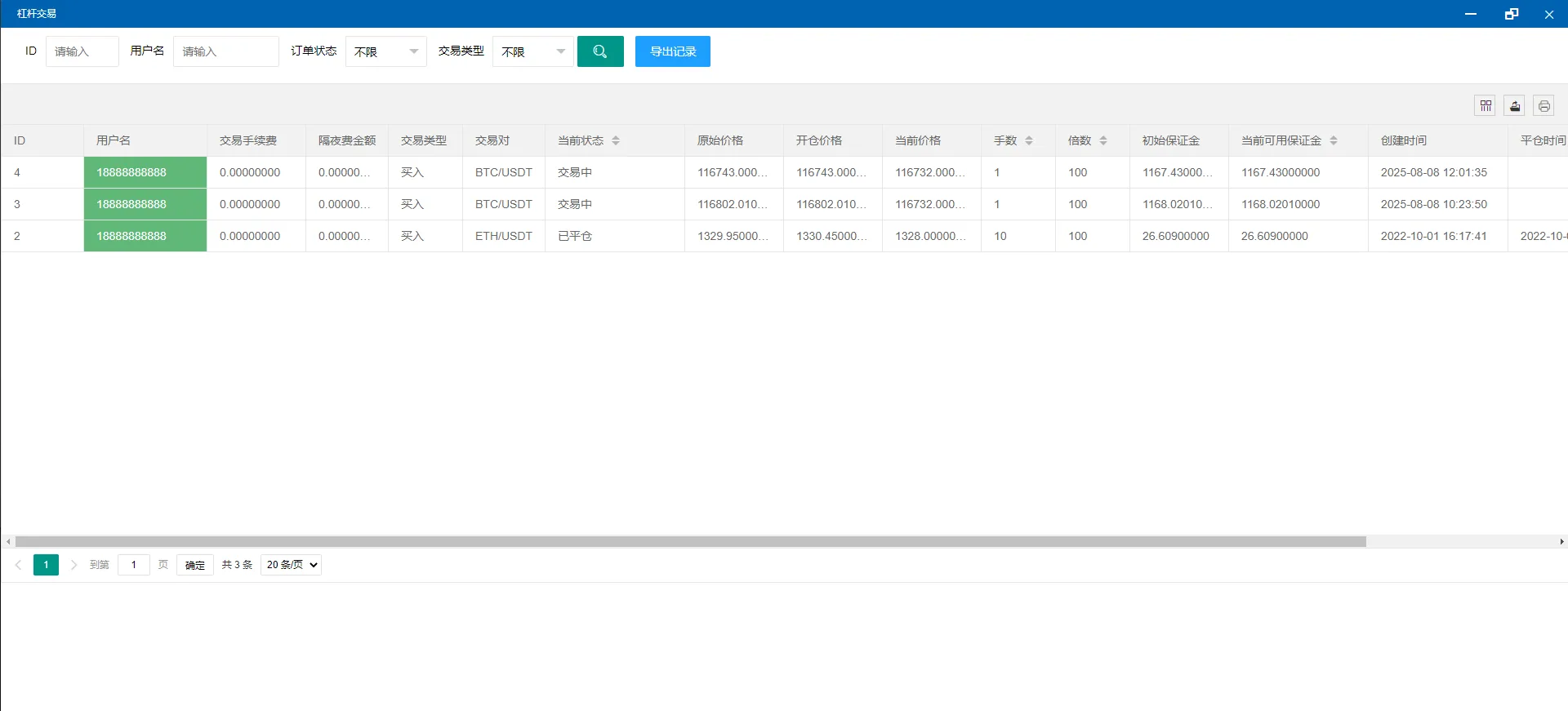The width and height of the screenshot is (1568, 711).
Task: Sort by 手数 column arrows
Action: (1029, 140)
